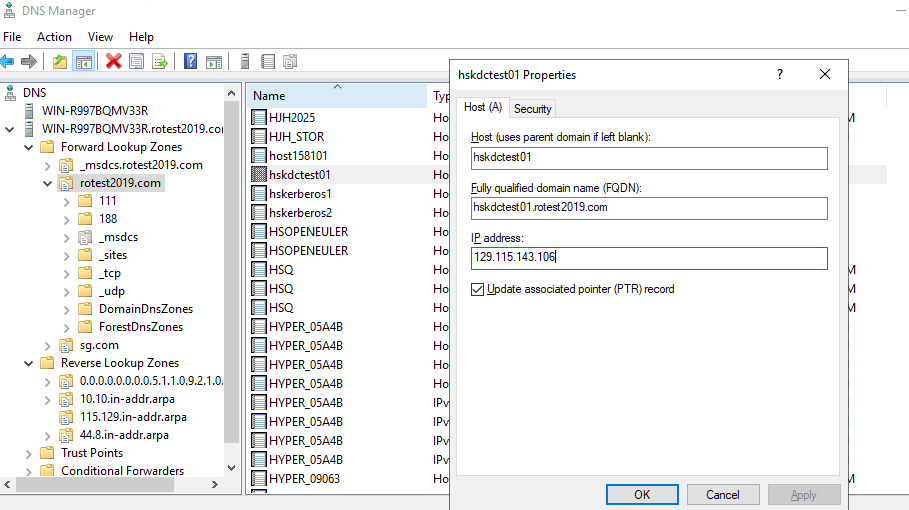Image resolution: width=909 pixels, height=510 pixels.
Task: Expand _msdcs.rotest2019.com zone
Action: tap(48, 166)
